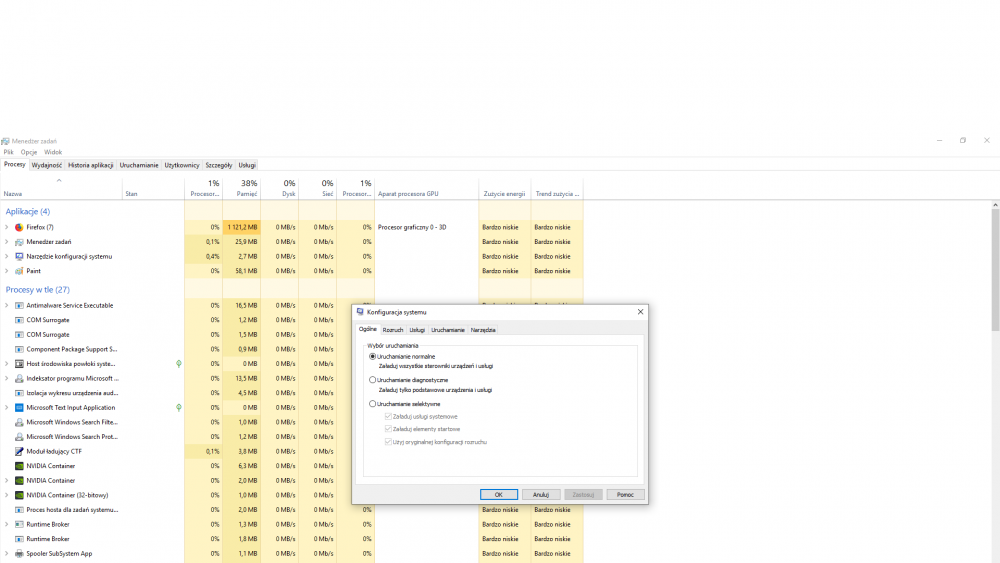This screenshot has height=563, width=1000.
Task: Select Uruchamianie selektywne radio button
Action: [372, 404]
